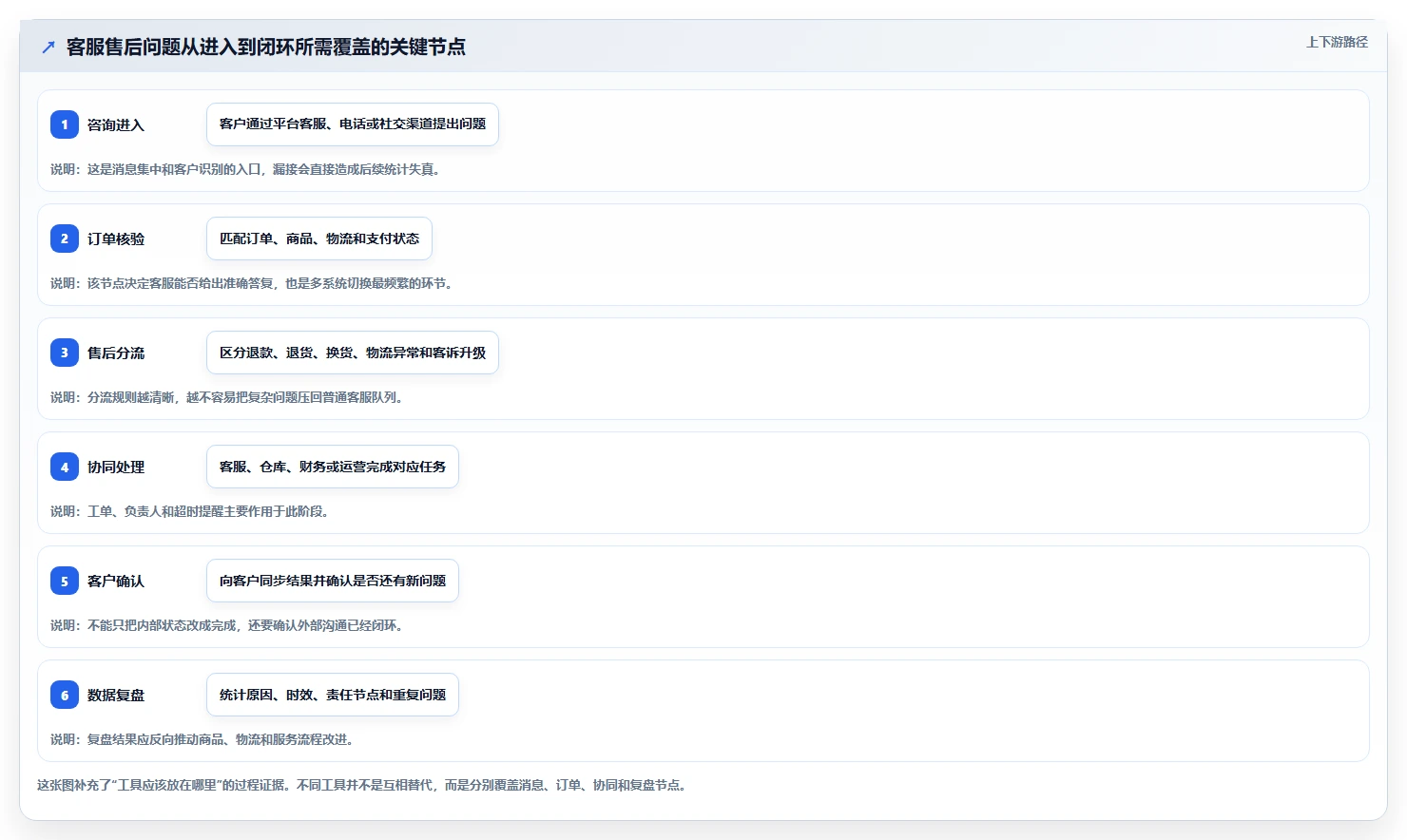
Task: Click the footer text starting 这张图补充了
Action: [x=362, y=785]
